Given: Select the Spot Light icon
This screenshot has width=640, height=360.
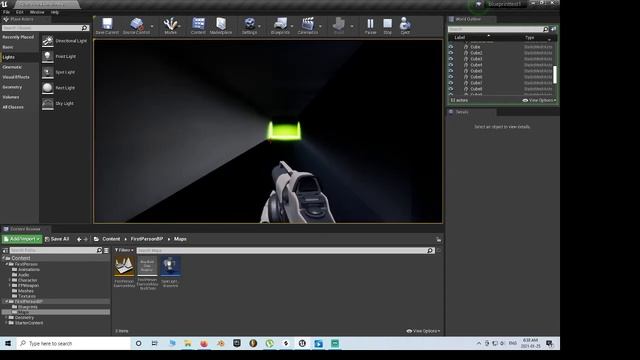Looking at the screenshot, I should [47, 72].
